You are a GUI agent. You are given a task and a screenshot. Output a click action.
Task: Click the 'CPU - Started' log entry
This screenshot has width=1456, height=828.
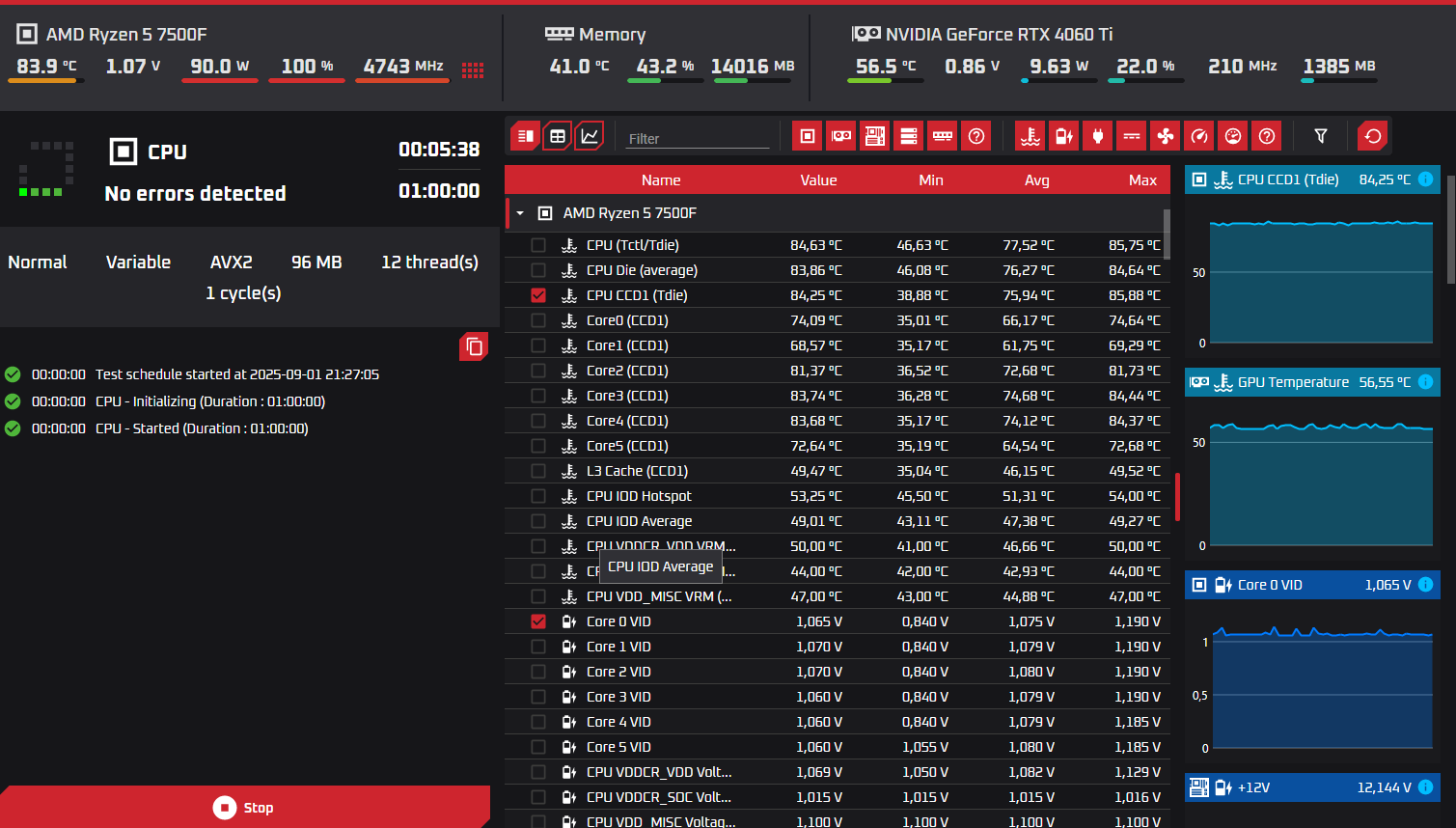[202, 428]
